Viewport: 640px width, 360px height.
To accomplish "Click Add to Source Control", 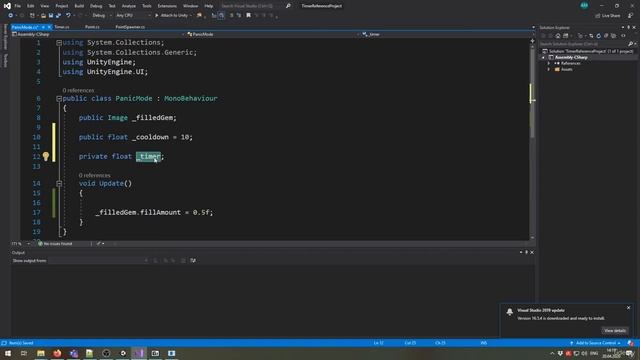I will coord(596,343).
